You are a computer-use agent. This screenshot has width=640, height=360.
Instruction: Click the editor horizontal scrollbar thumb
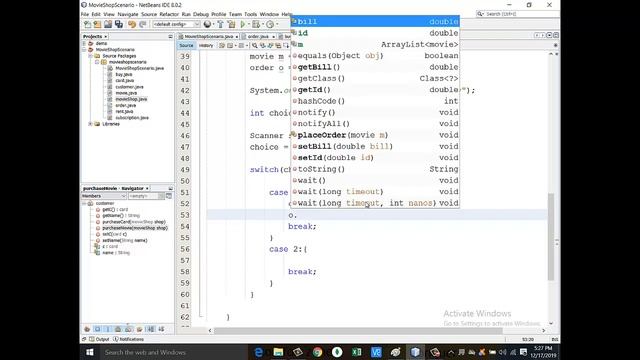(x=358, y=331)
